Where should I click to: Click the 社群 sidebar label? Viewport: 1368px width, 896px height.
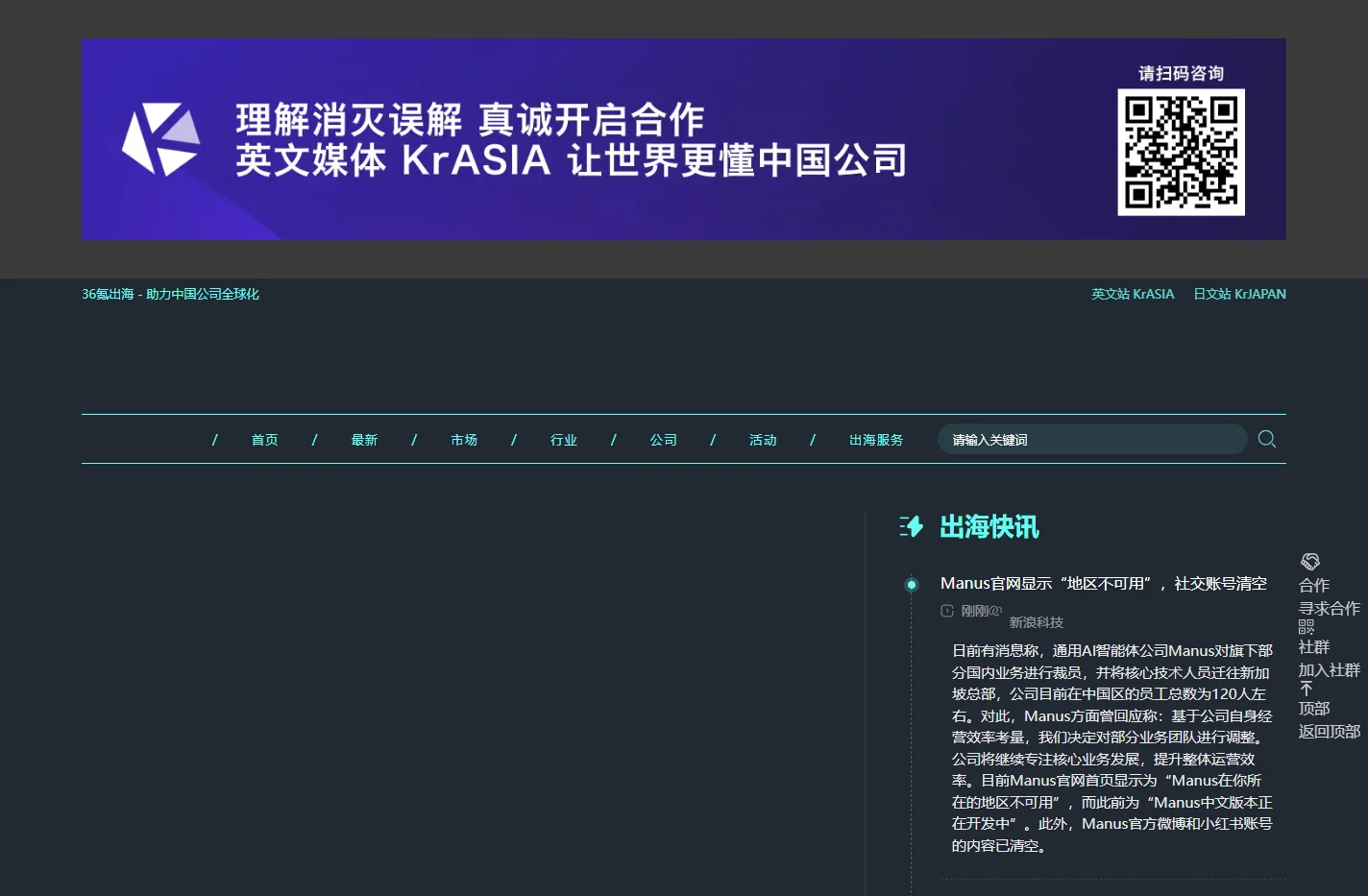[1314, 646]
